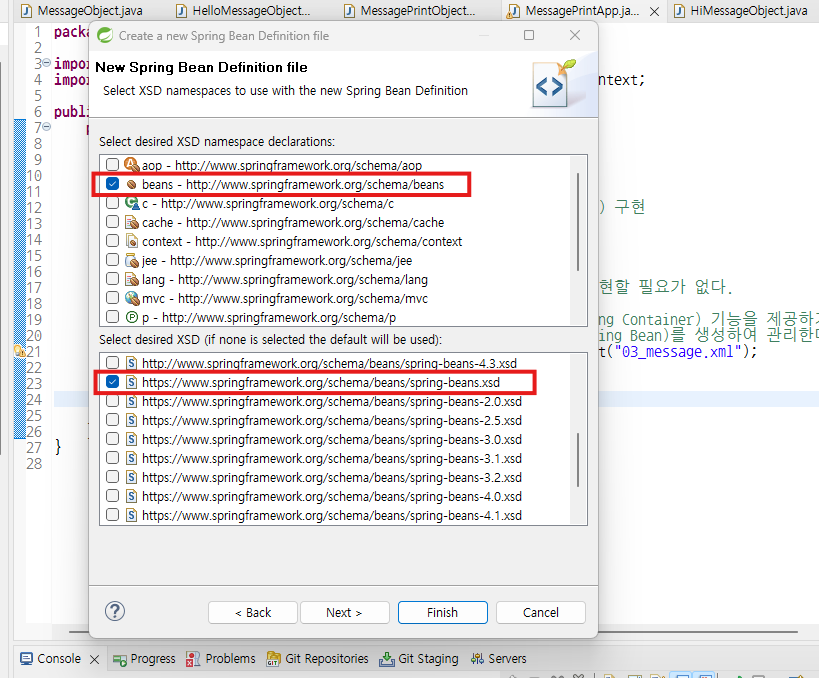
Task: Click the aop namespace icon
Action: tap(132, 165)
